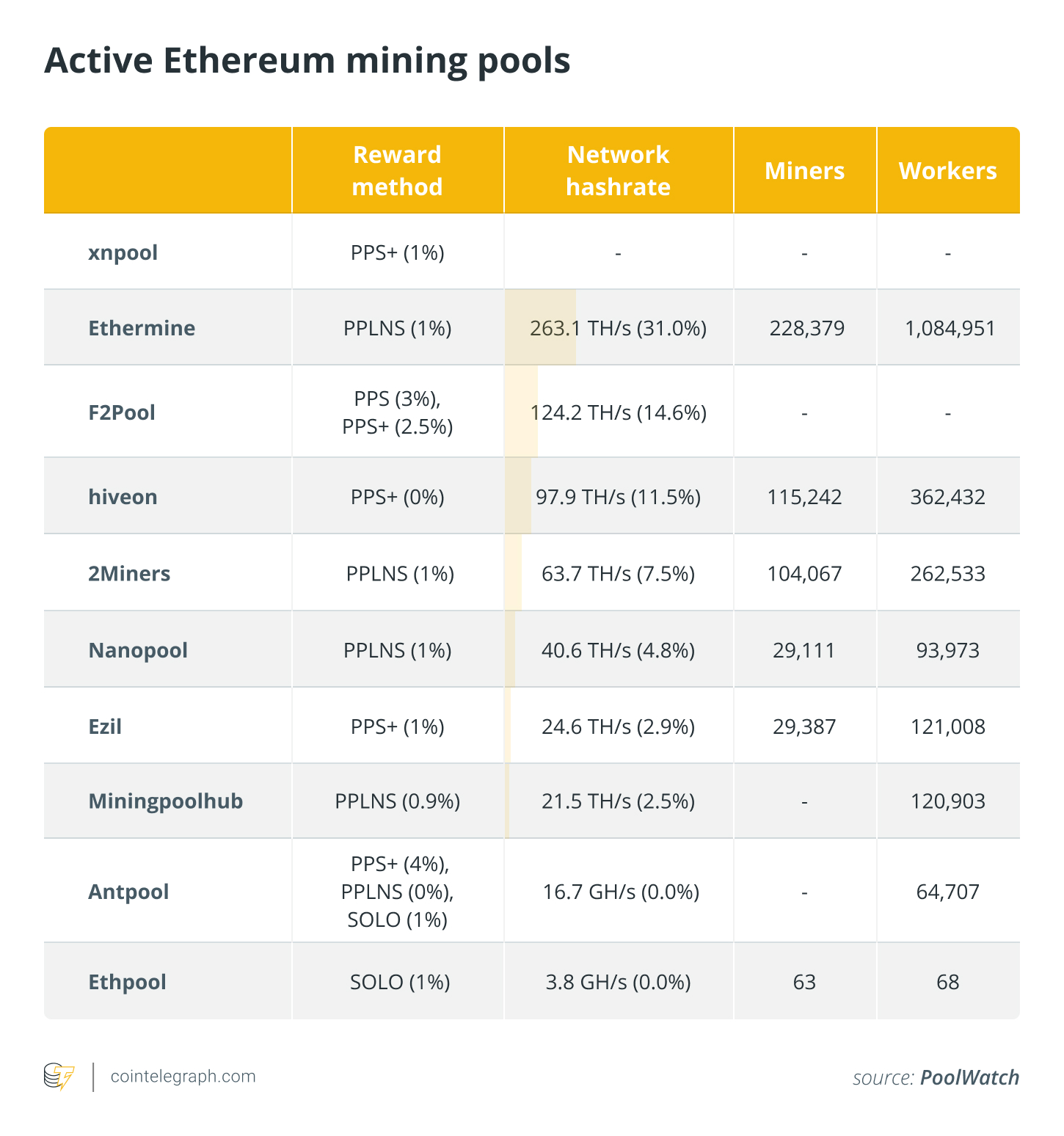Click the Ethermine hashrate bar
1064x1136 pixels.
[x=541, y=327]
